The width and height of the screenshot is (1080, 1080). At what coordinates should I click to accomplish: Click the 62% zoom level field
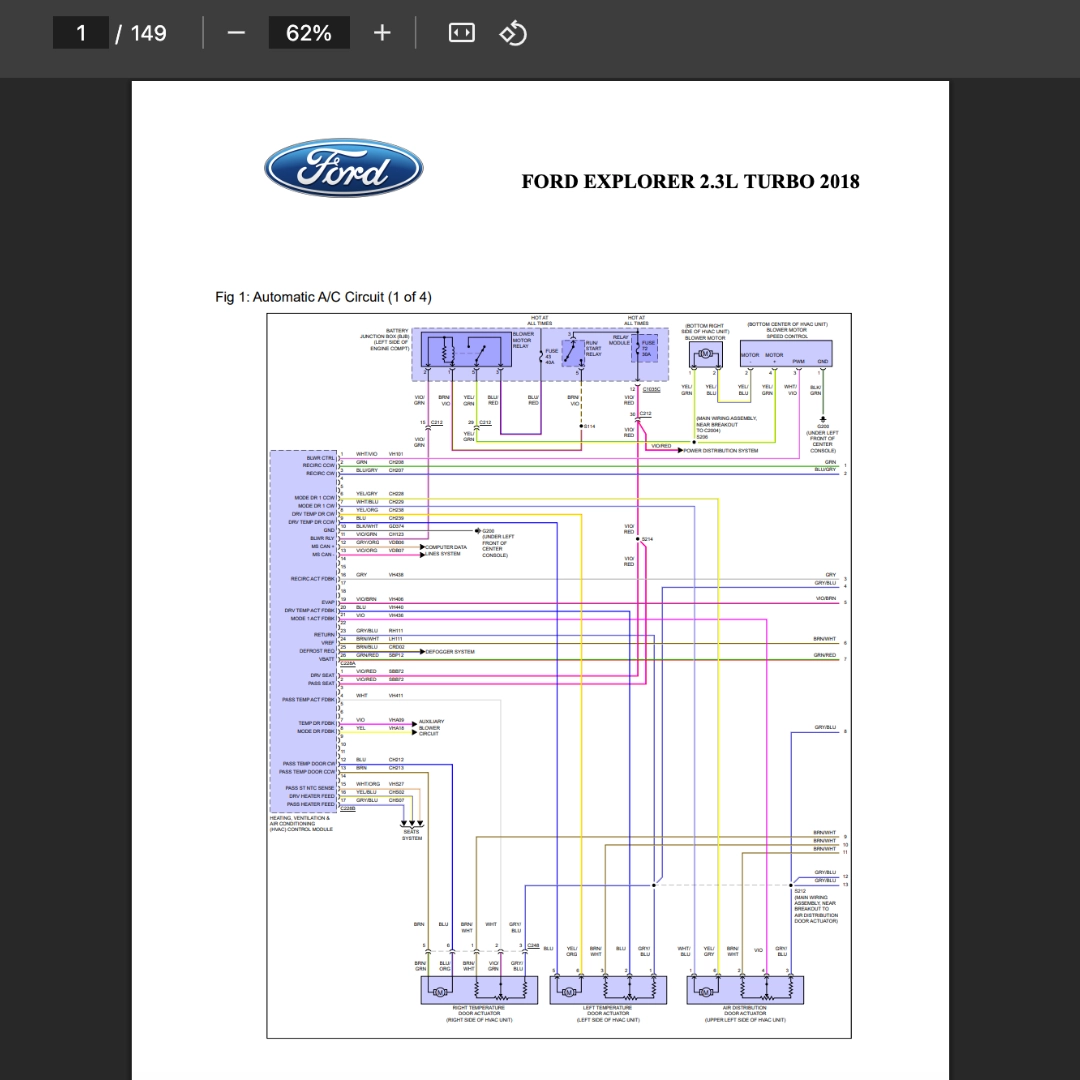pyautogui.click(x=309, y=33)
